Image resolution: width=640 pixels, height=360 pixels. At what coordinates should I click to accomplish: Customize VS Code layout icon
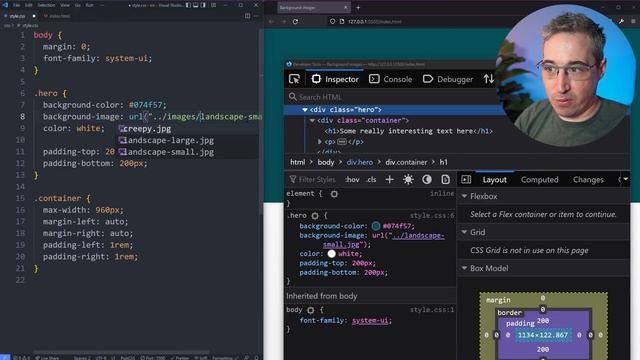213,5
